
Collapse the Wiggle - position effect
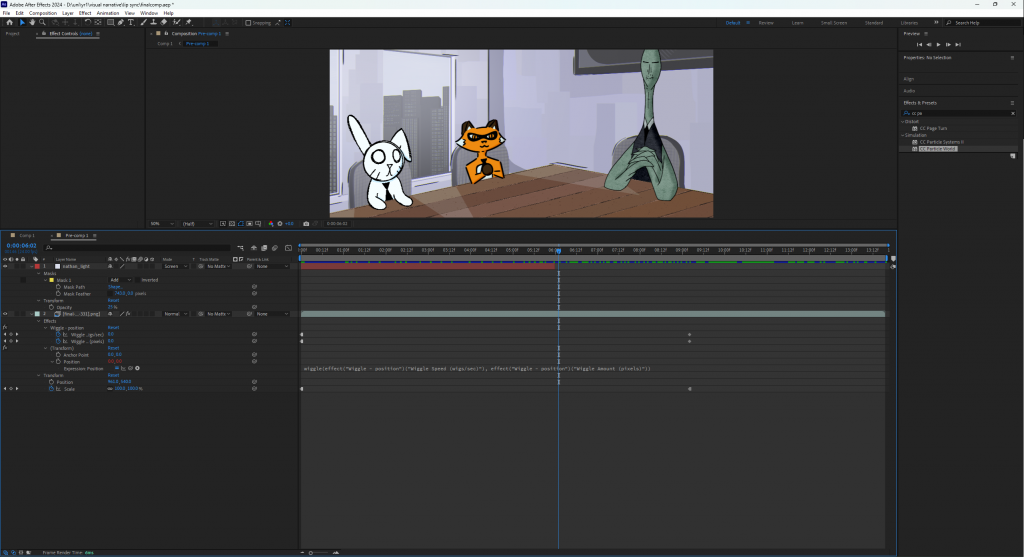point(45,328)
